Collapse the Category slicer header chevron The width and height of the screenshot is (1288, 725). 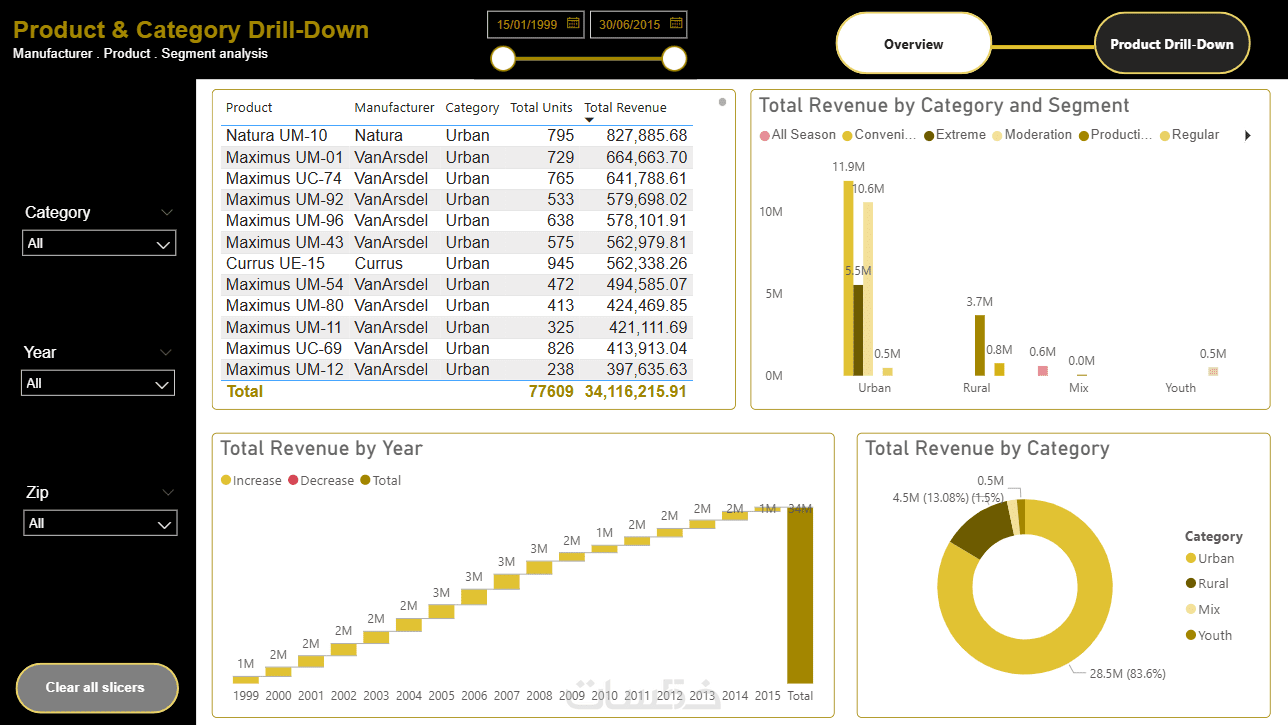[x=167, y=212]
